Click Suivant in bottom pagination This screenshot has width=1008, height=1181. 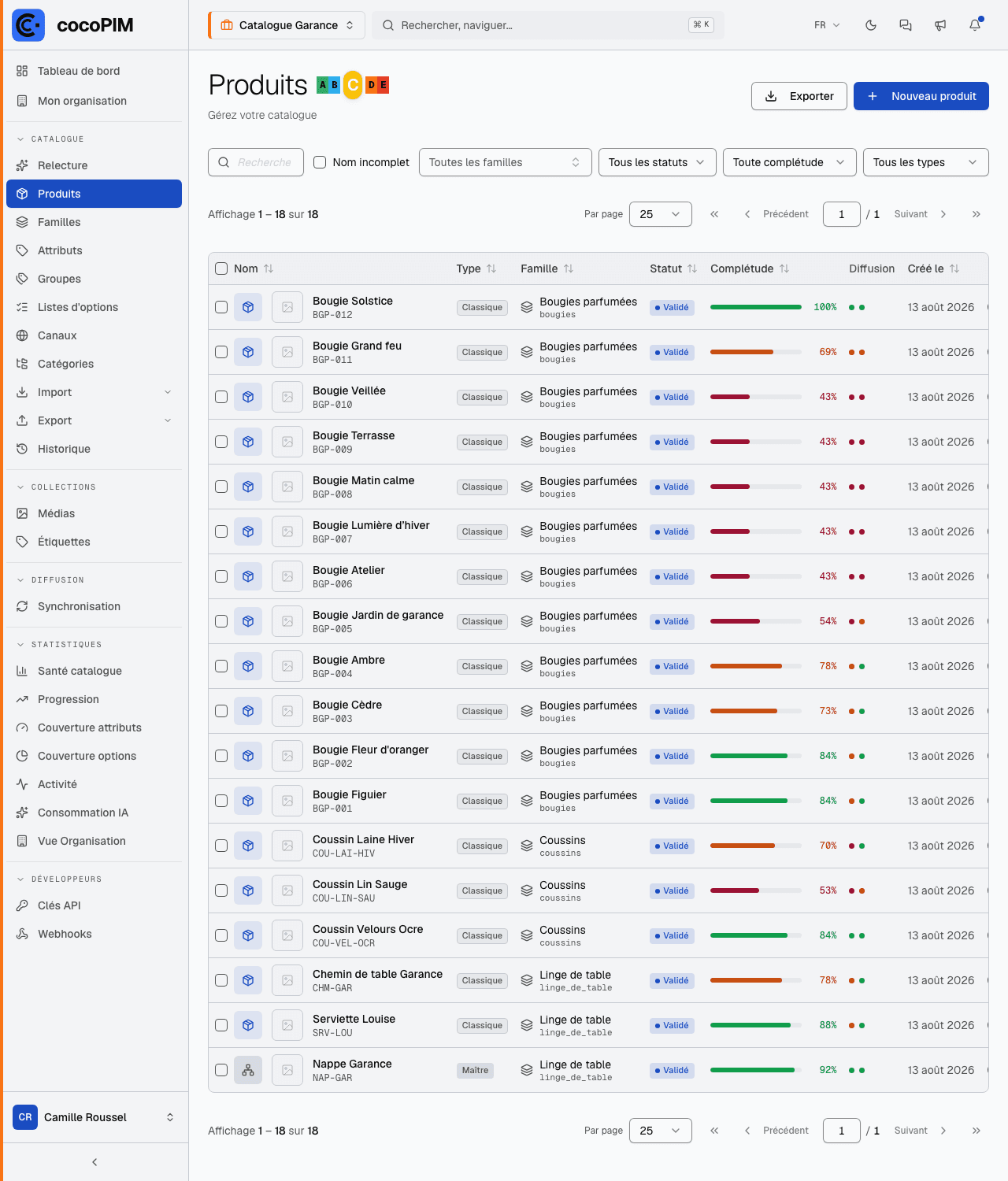[x=921, y=1131]
